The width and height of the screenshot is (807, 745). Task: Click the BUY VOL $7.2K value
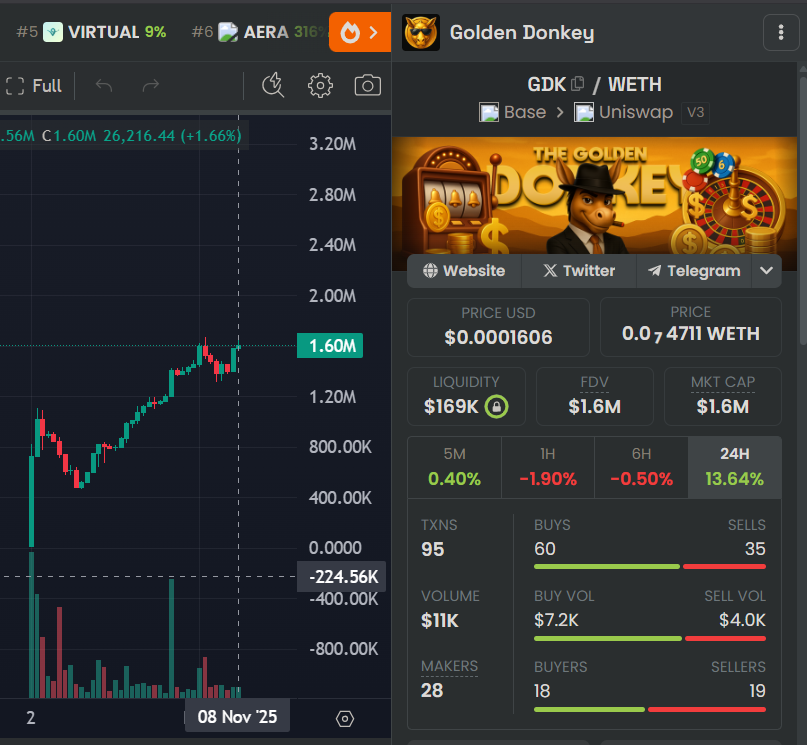[556, 620]
